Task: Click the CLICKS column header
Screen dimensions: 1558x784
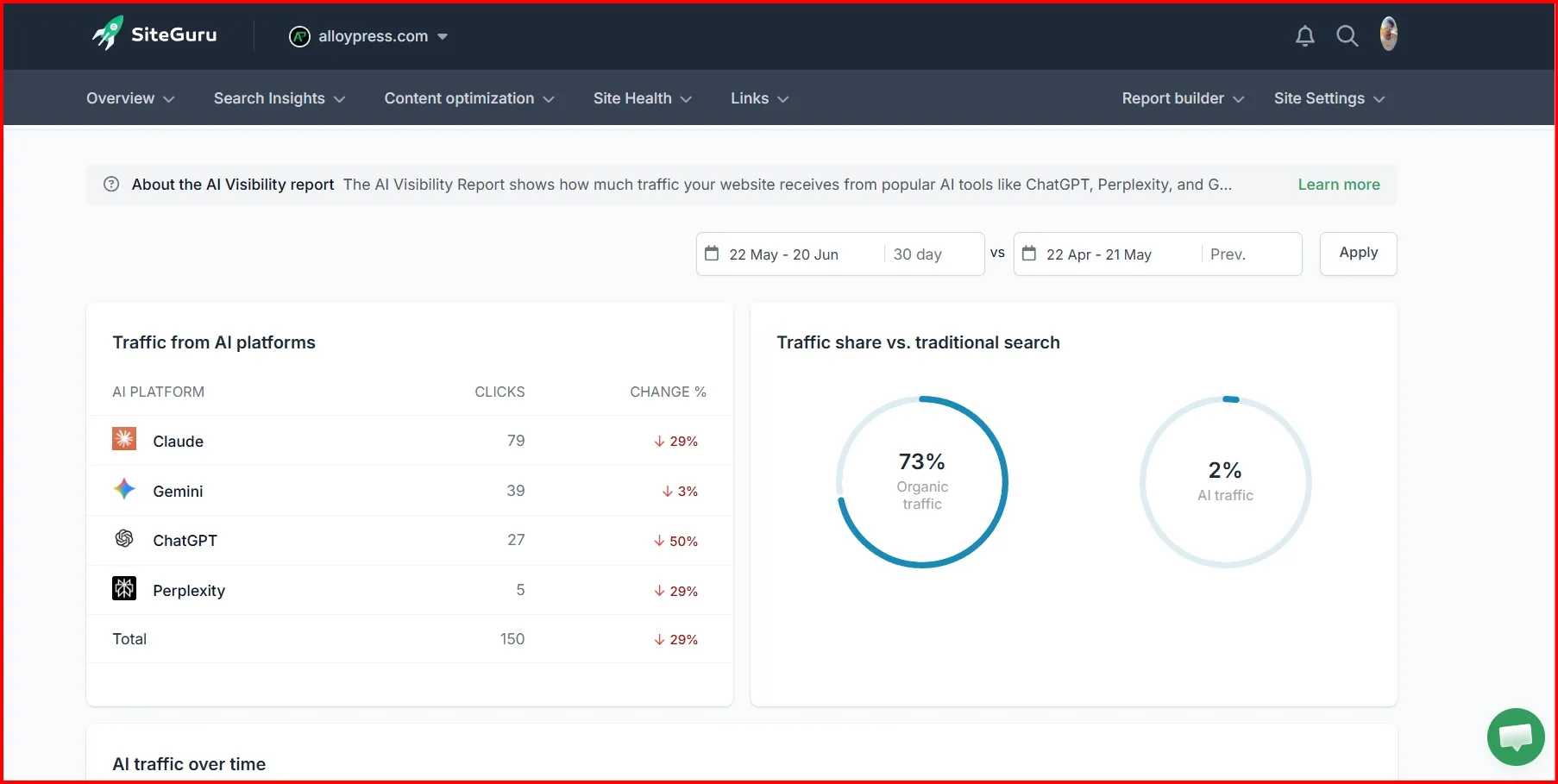Action: click(x=499, y=392)
